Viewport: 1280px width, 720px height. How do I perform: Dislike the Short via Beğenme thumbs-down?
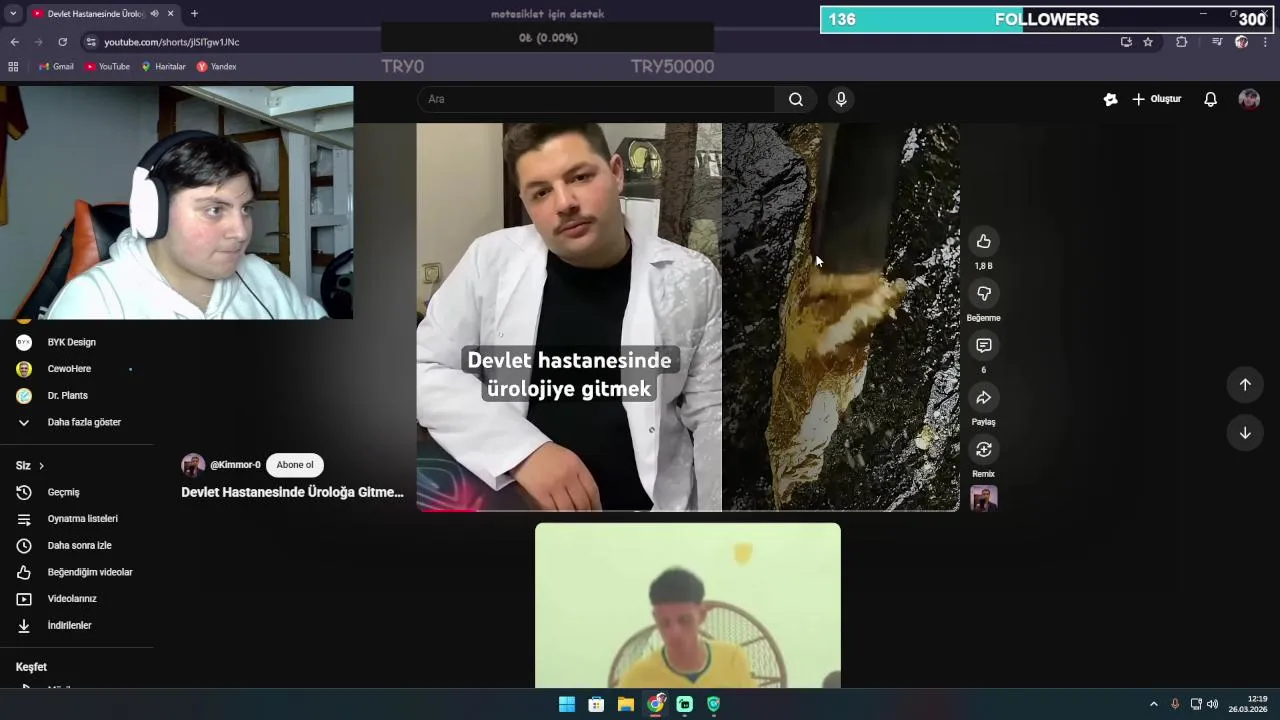tap(984, 293)
